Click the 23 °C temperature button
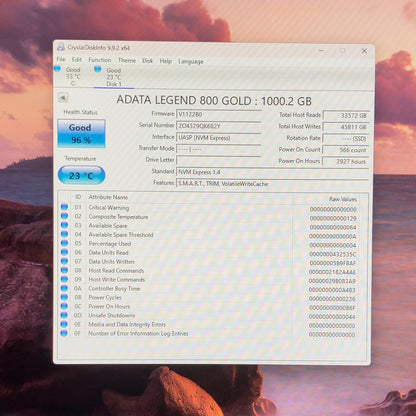The width and height of the screenshot is (416, 416). 81,175
